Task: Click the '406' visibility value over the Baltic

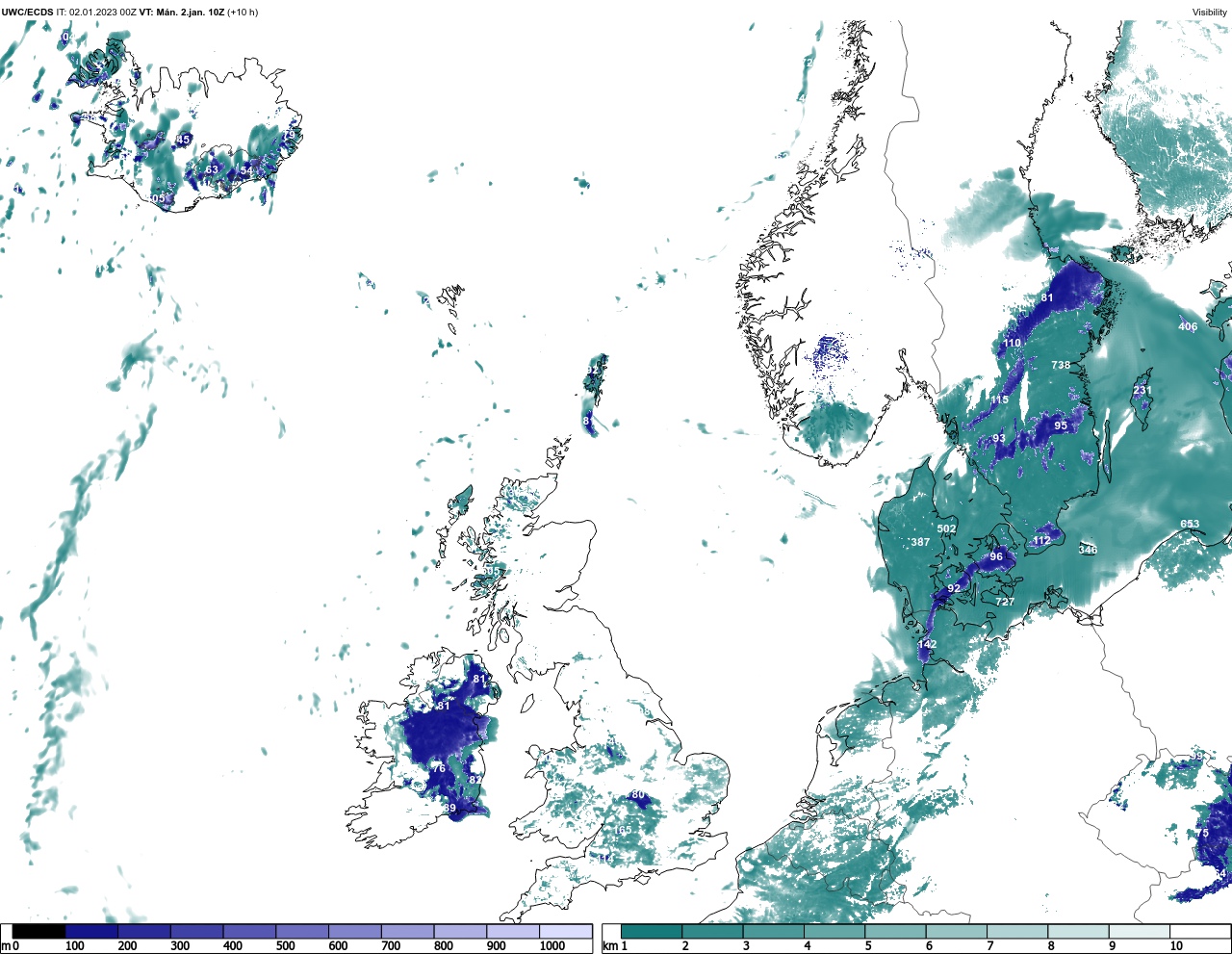Action: click(x=1188, y=326)
